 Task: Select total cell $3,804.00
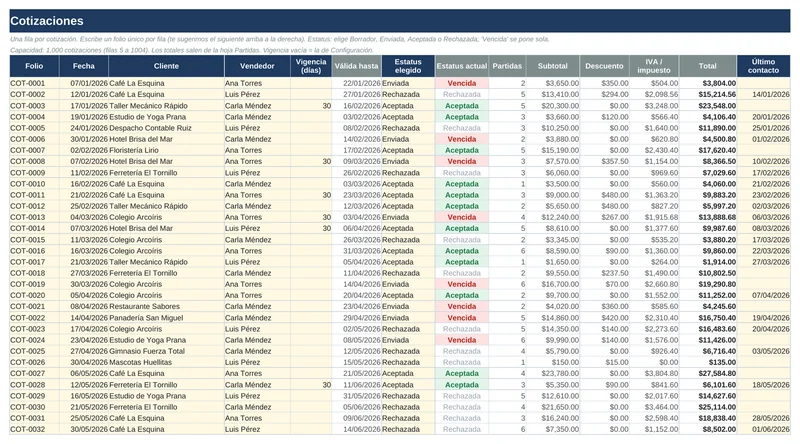coord(708,83)
